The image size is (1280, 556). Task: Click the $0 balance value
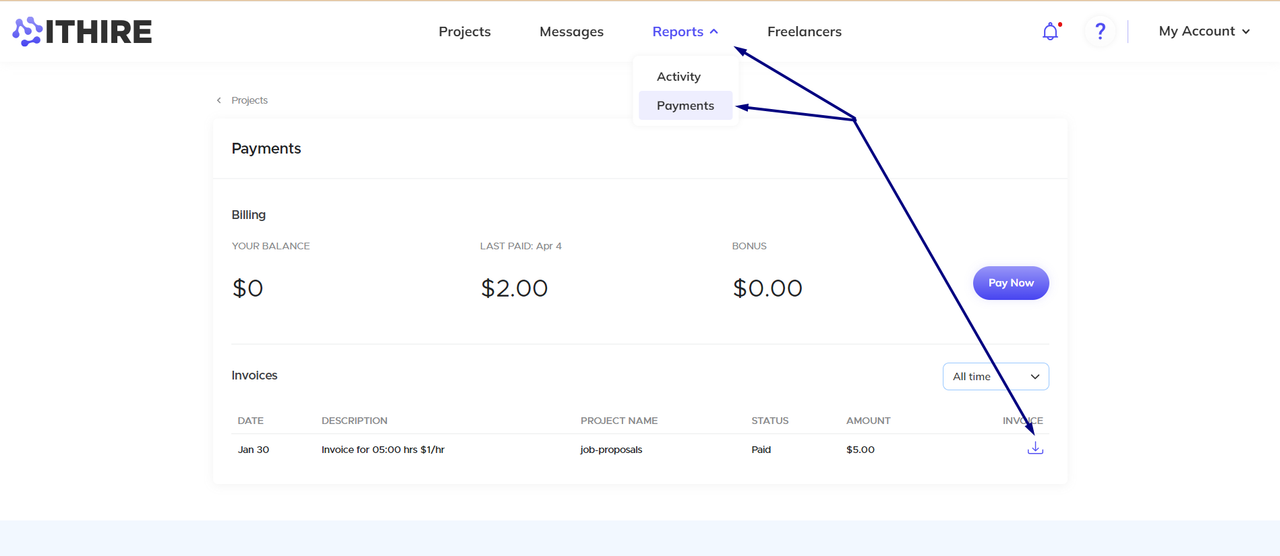click(x=248, y=289)
